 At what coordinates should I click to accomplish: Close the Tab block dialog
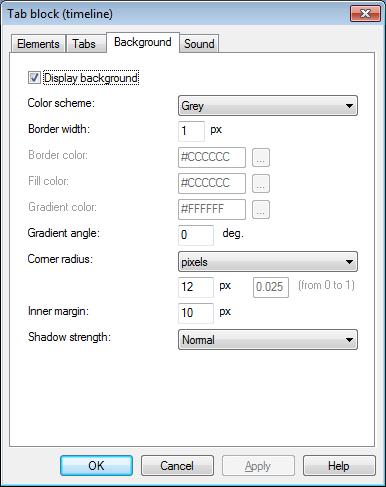point(365,14)
